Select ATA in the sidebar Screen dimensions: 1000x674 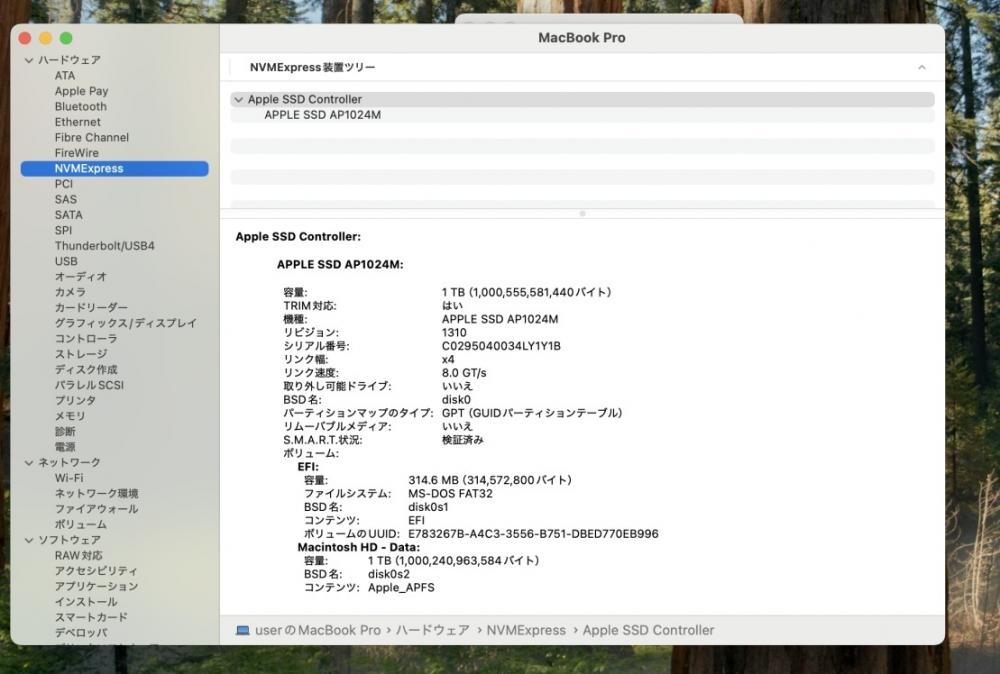(65, 75)
